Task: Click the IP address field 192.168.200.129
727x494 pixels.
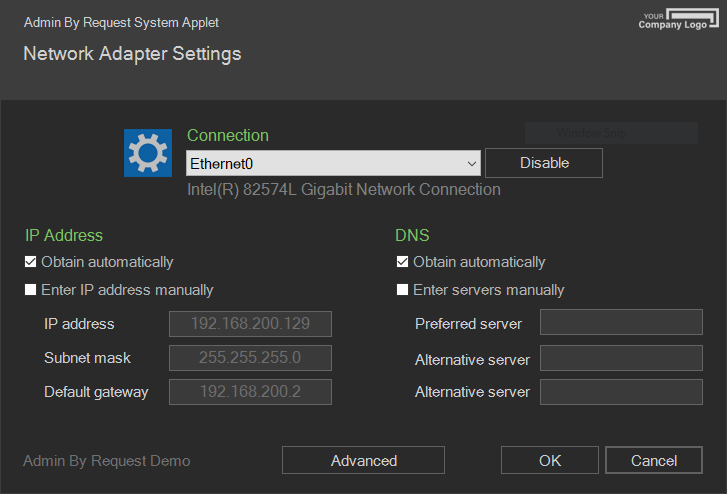Action: coord(250,324)
